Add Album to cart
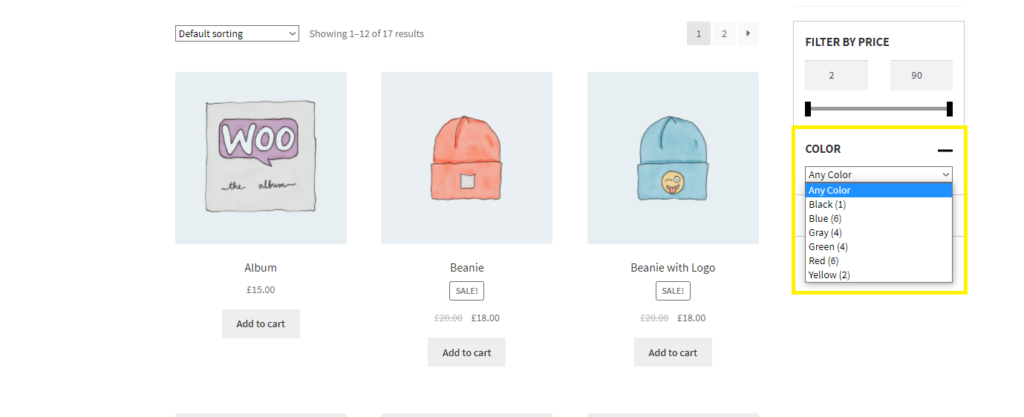The width and height of the screenshot is (1024, 417). coord(260,324)
